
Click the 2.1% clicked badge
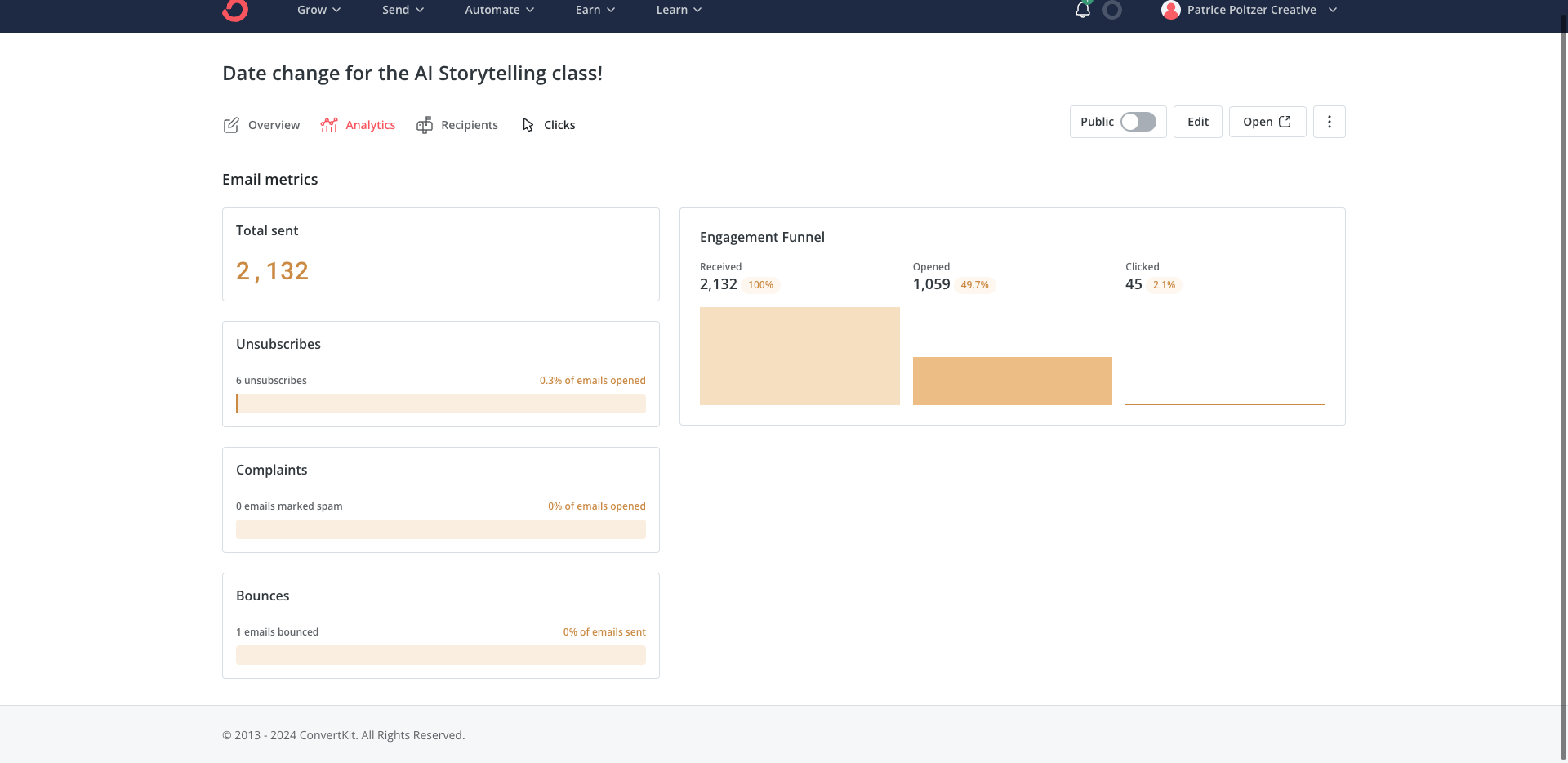[1164, 285]
